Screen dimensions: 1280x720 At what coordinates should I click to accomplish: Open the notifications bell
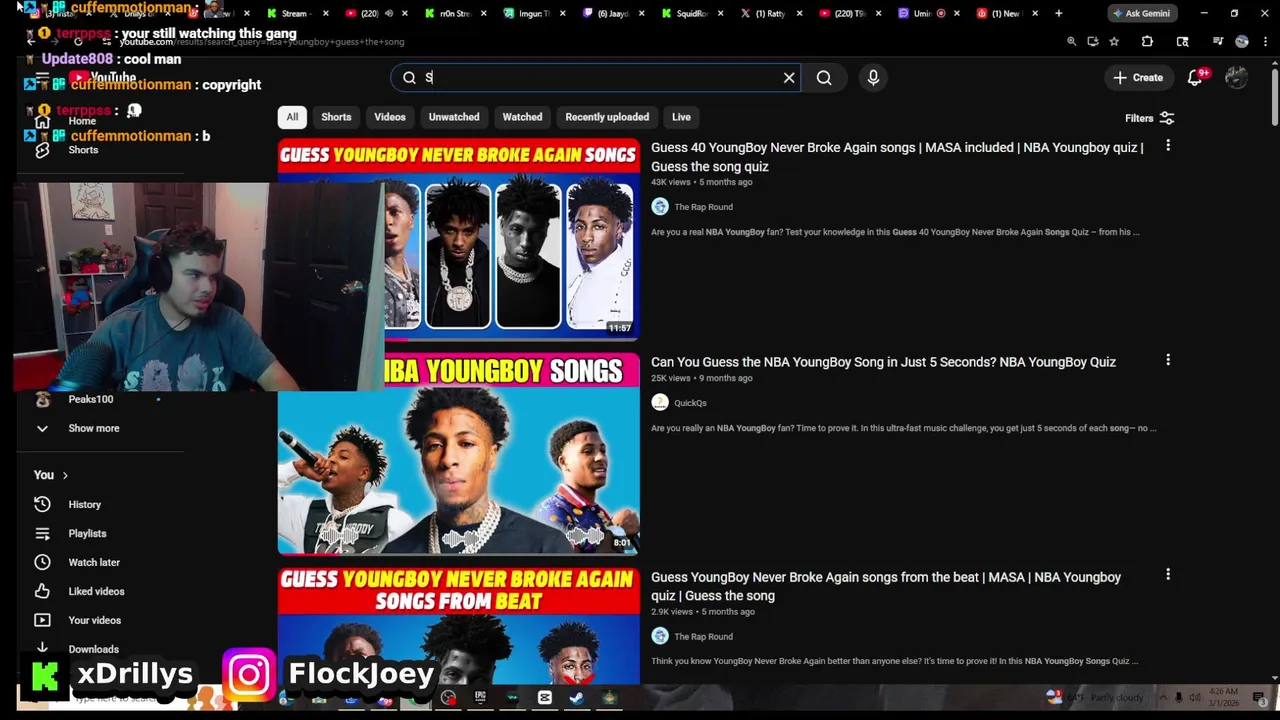(1195, 78)
